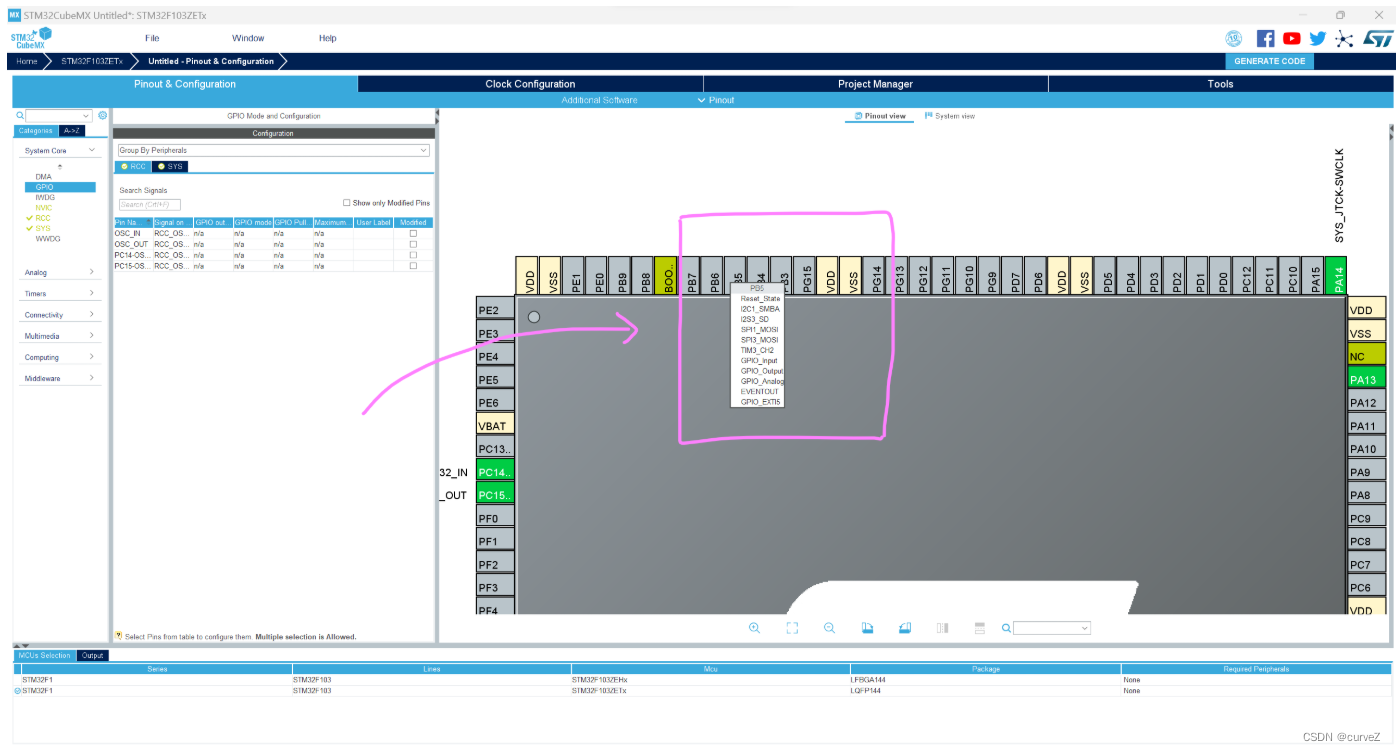Click the ST logo icon

(x=1378, y=38)
